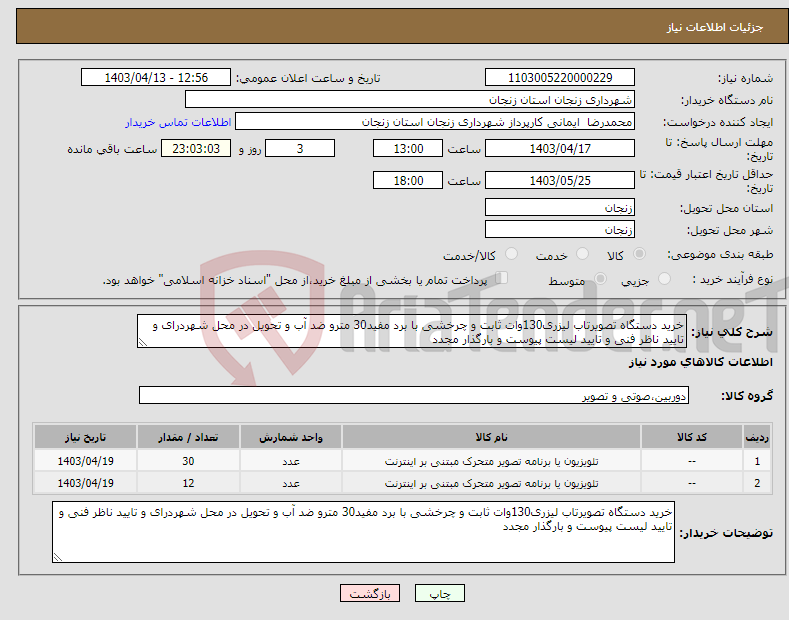789x620 pixels.
Task: Click the نوع فرآیند خرید label
Action: [x=733, y=279]
